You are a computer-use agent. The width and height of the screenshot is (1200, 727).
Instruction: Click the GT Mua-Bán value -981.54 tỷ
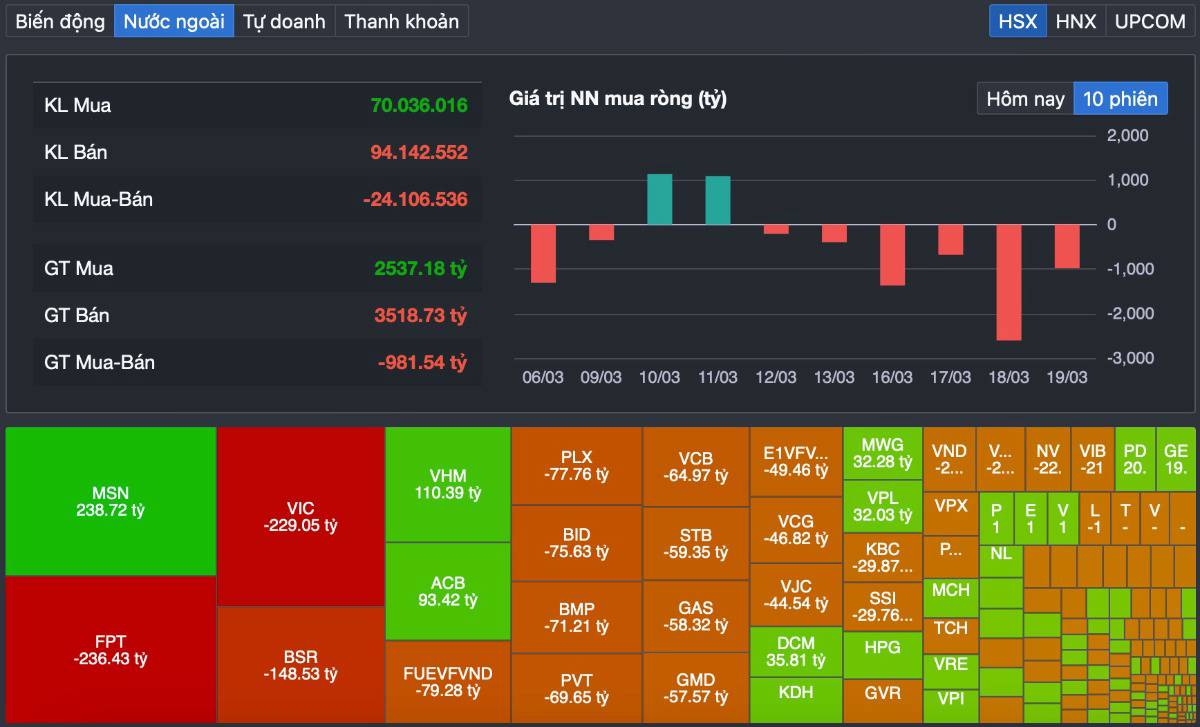coord(422,362)
